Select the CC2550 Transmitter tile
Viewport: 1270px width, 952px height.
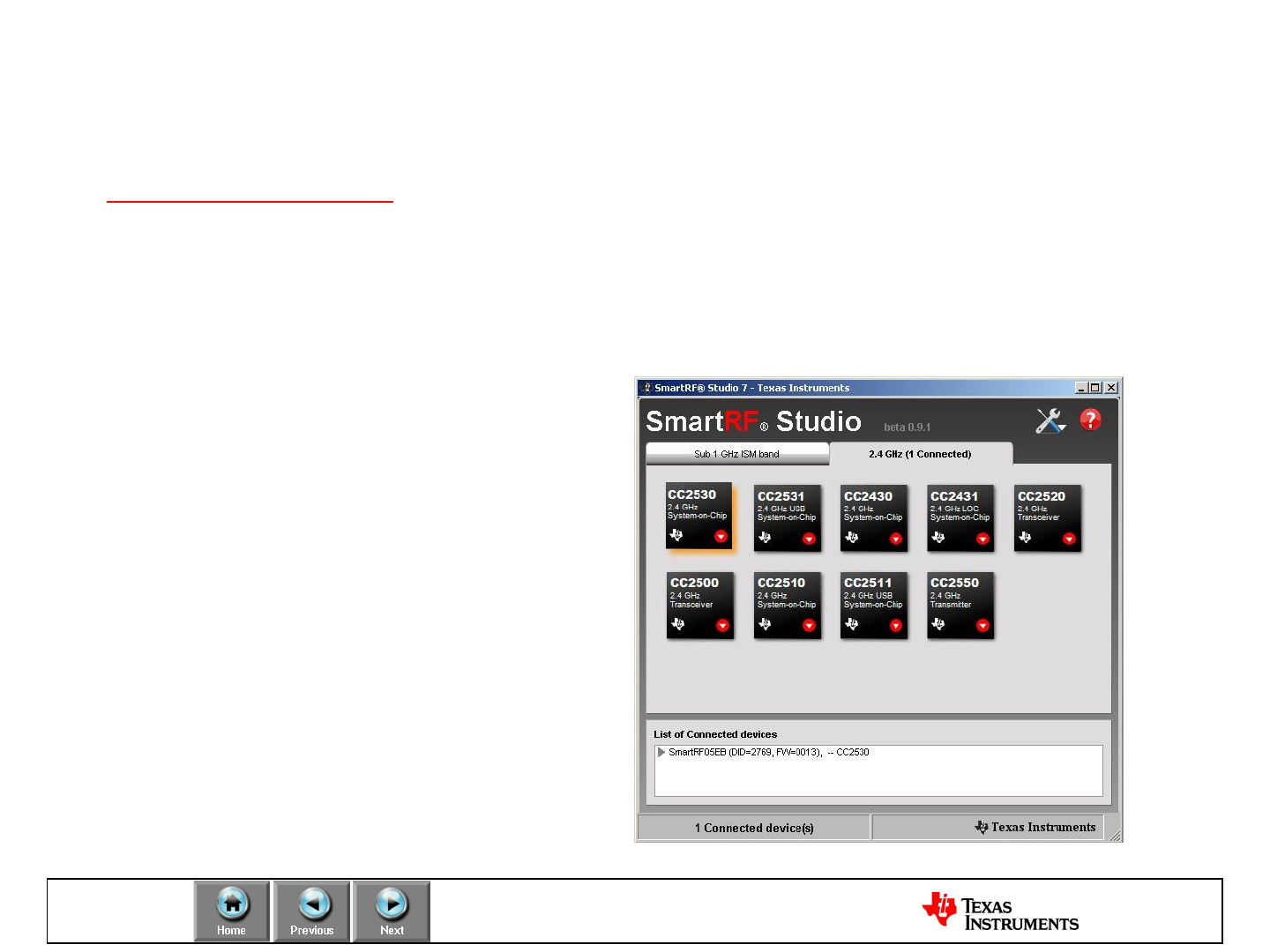click(x=960, y=605)
